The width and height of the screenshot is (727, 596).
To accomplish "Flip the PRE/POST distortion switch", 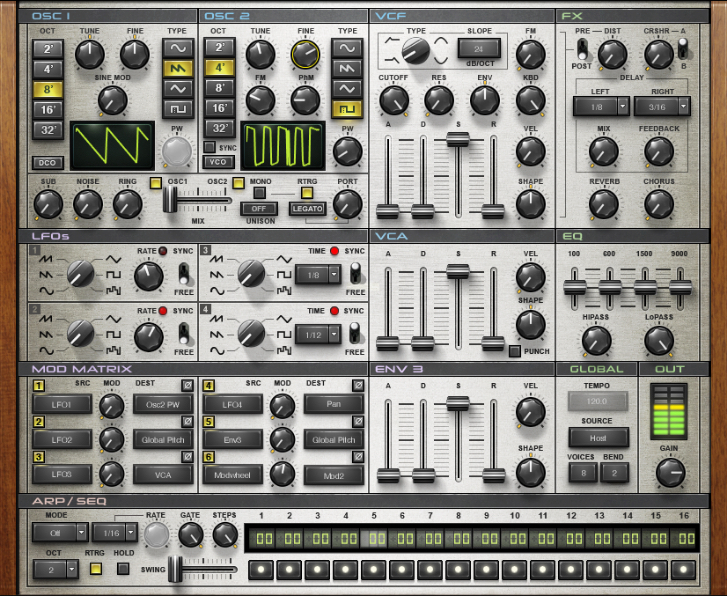I will point(582,49).
